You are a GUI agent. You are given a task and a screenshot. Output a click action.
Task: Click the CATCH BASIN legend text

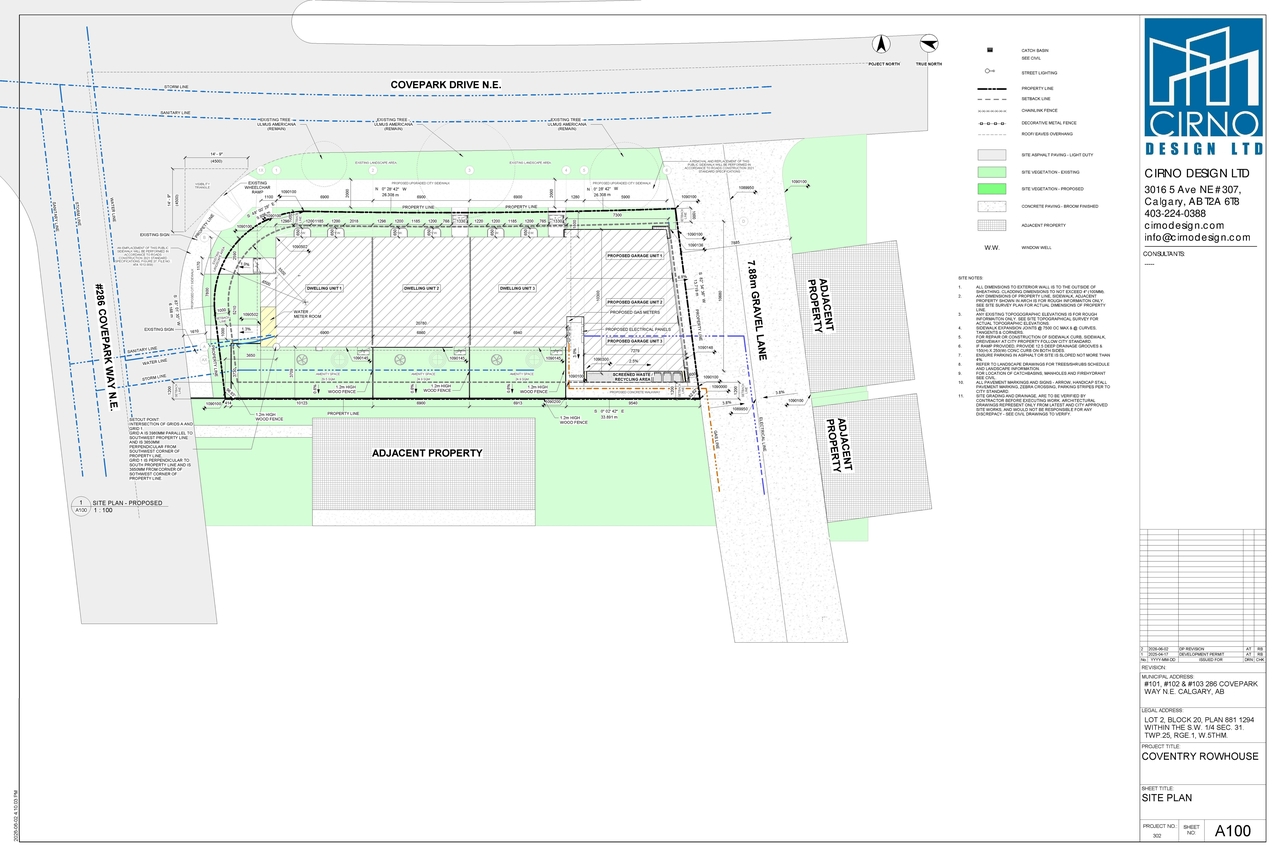(x=1034, y=50)
